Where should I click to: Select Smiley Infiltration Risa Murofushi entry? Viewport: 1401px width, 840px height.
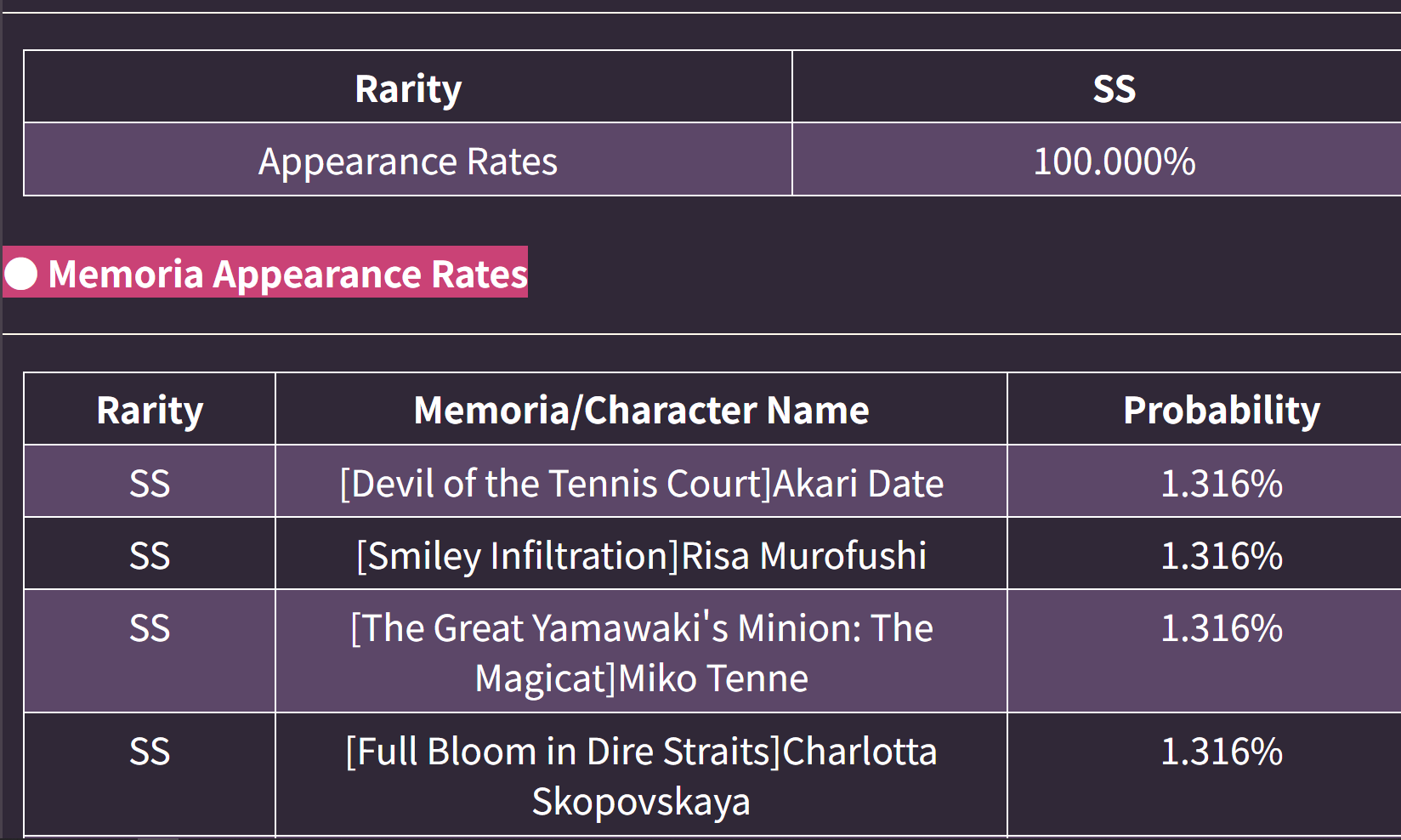pyautogui.click(x=641, y=555)
